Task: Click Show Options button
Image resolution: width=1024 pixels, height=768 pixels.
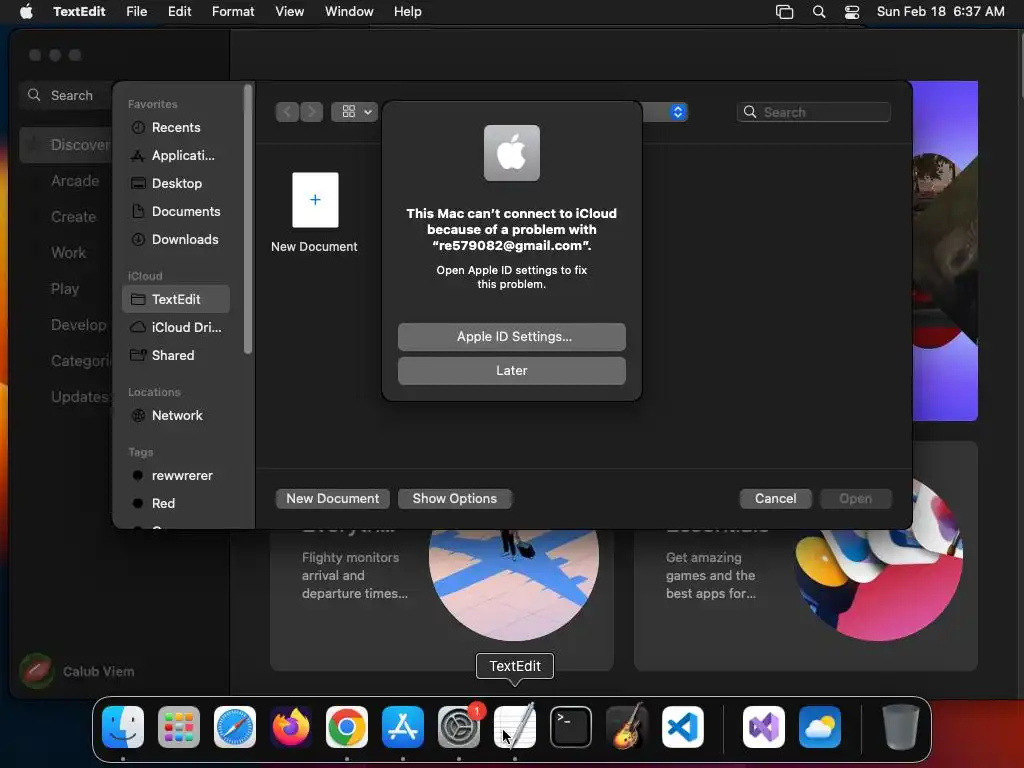Action: tap(455, 499)
